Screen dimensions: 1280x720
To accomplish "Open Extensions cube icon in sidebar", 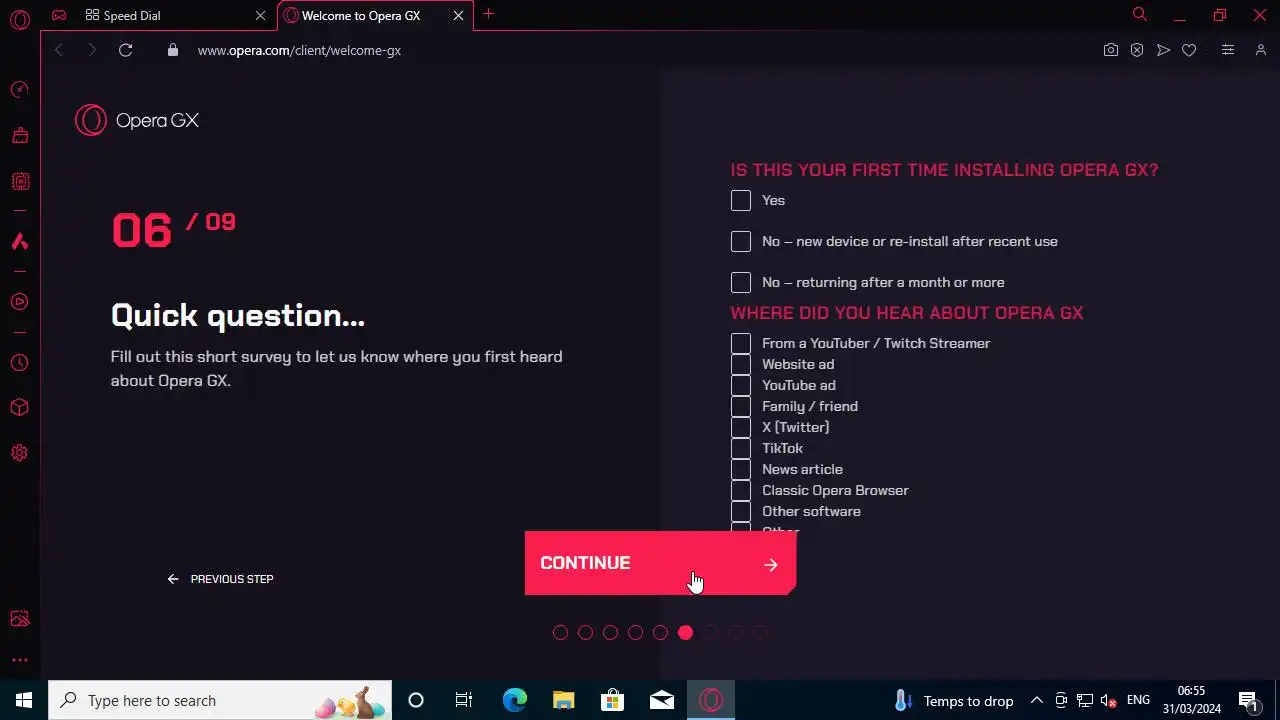I will [19, 408].
